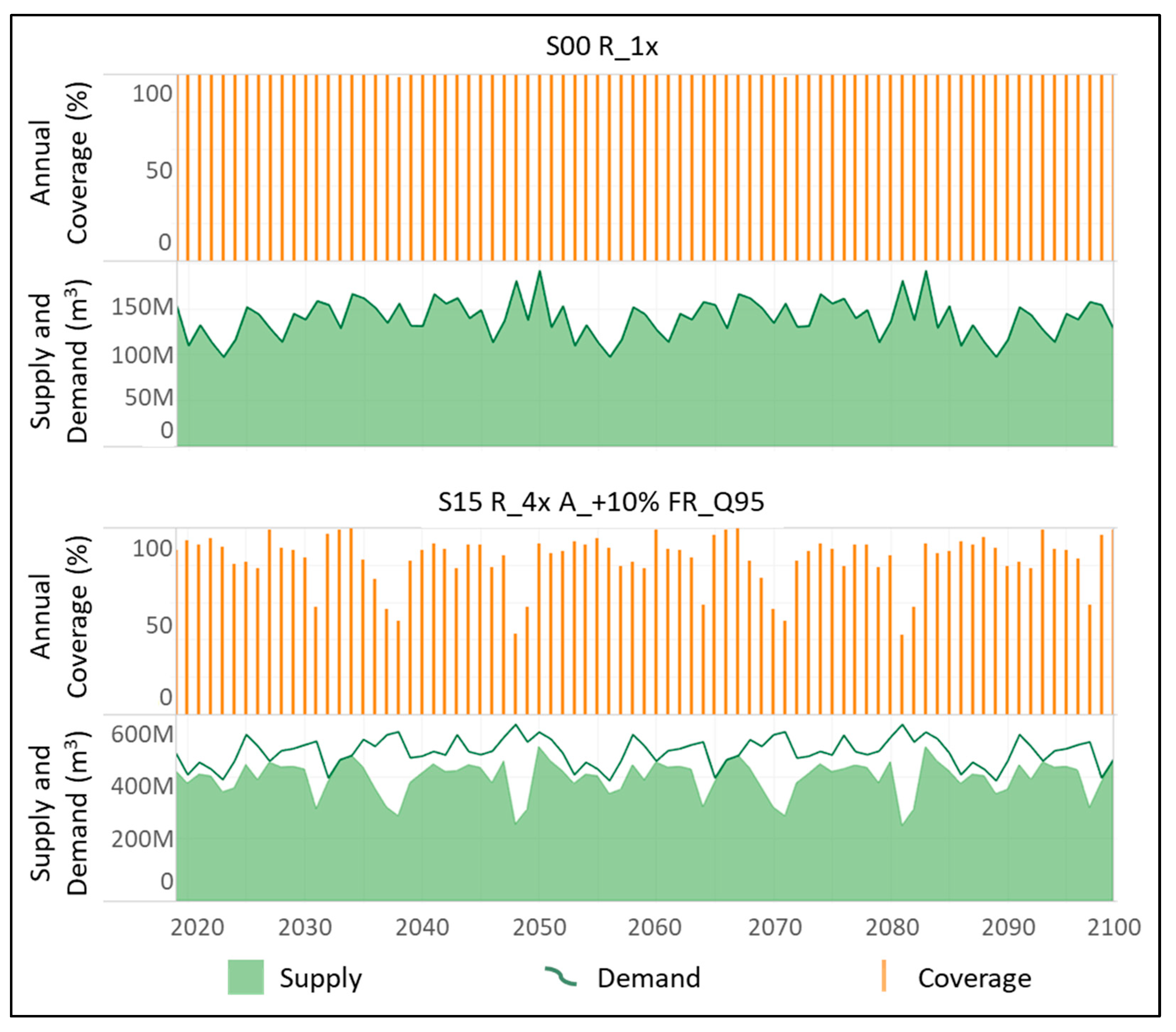The height and width of the screenshot is (1032, 1176).
Task: Click the S00 R_1x chart title
Action: pyautogui.click(x=602, y=47)
